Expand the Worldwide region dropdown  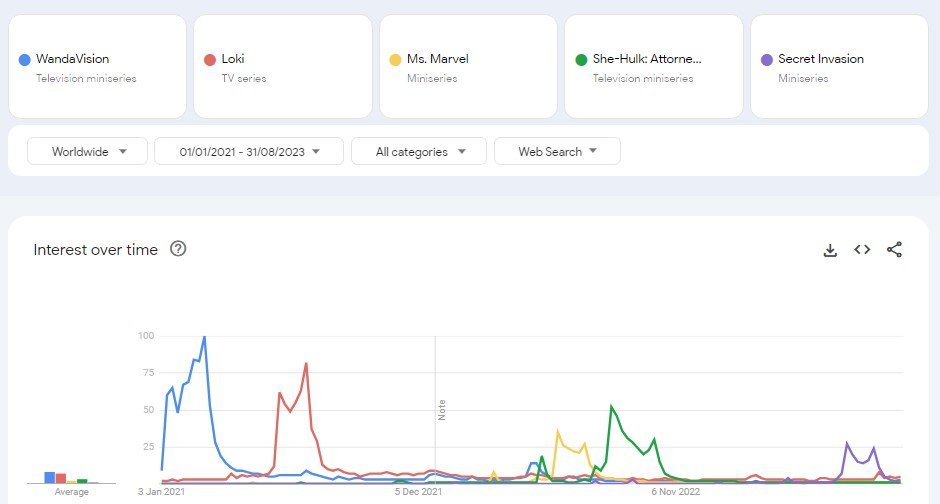click(x=87, y=151)
